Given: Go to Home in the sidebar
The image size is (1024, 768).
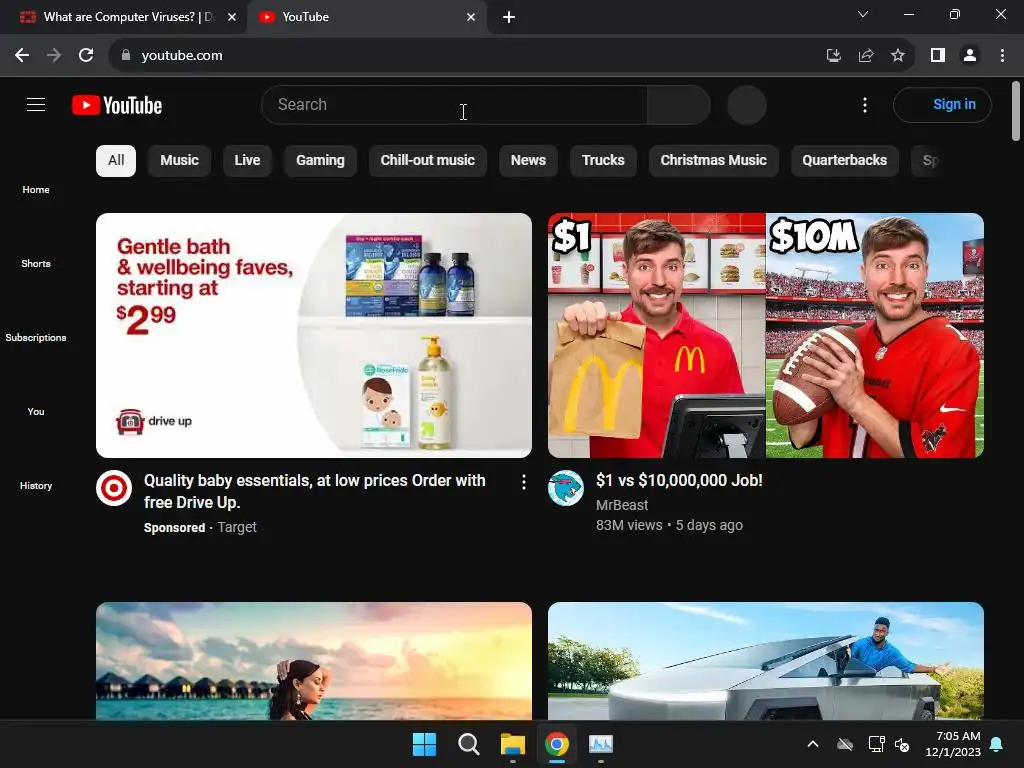Looking at the screenshot, I should 36,189.
